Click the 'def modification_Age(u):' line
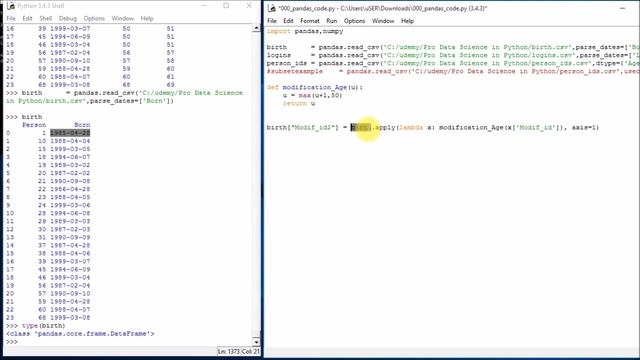This screenshot has height=360, width=640. click(x=315, y=87)
